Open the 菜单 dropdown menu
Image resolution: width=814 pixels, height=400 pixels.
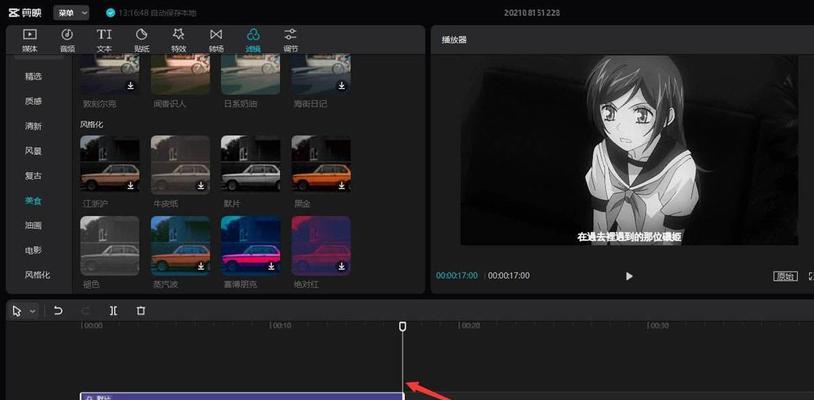pos(71,12)
